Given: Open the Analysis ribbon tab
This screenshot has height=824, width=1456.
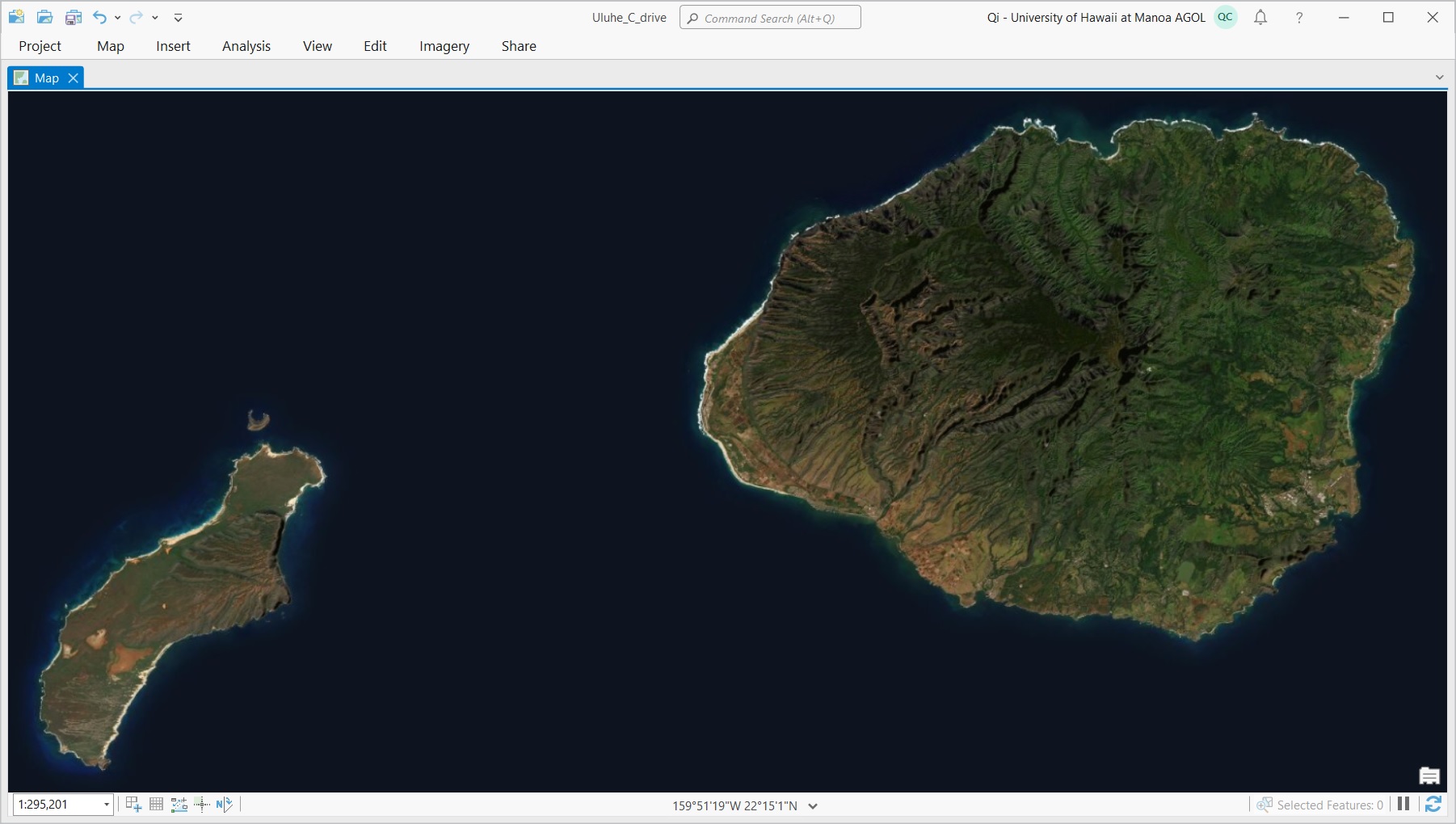Looking at the screenshot, I should 246,46.
